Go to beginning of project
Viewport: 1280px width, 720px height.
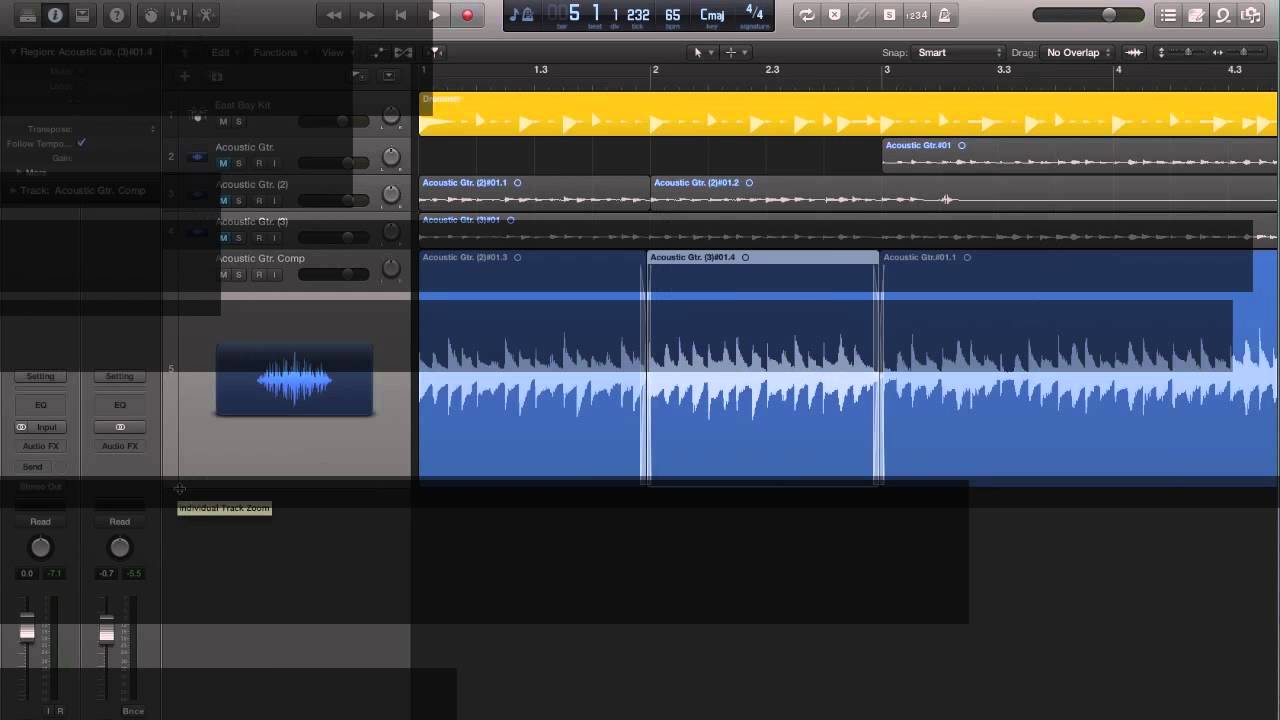click(401, 15)
